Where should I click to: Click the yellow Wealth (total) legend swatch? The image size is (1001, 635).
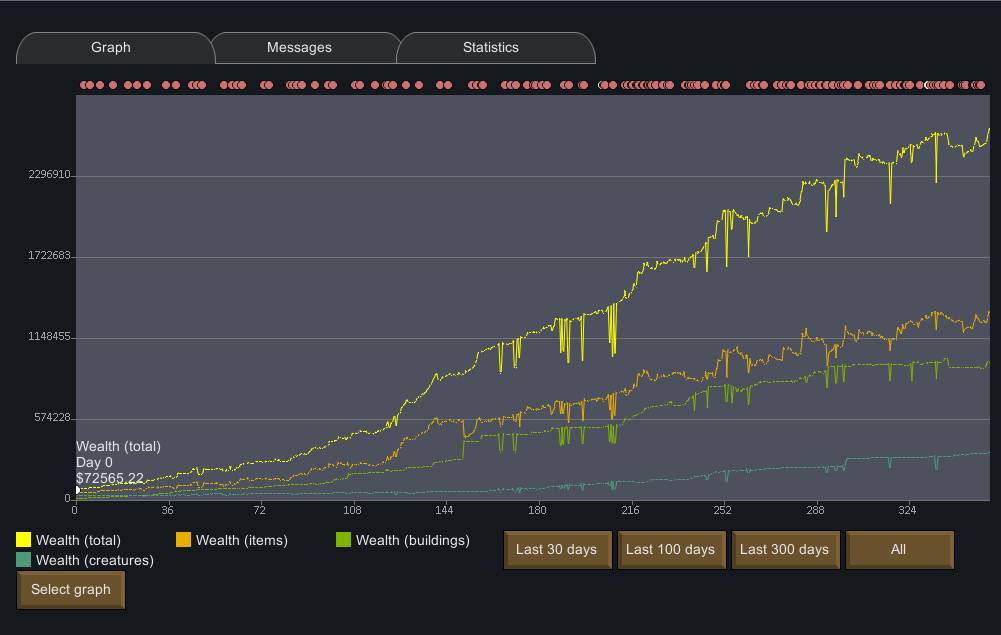[x=24, y=540]
